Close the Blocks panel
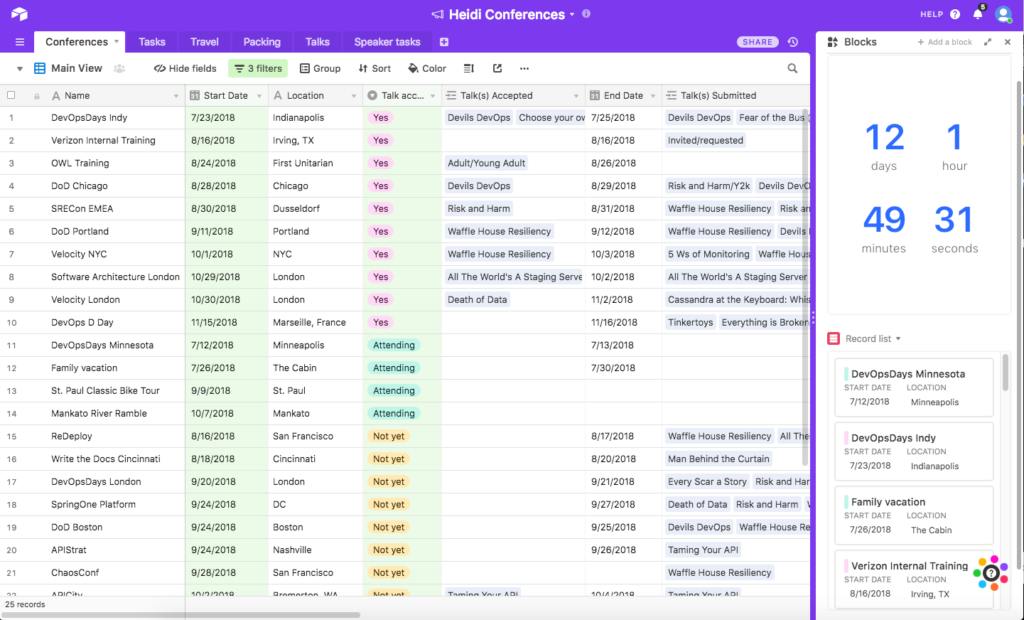1024x620 pixels. tap(1008, 42)
